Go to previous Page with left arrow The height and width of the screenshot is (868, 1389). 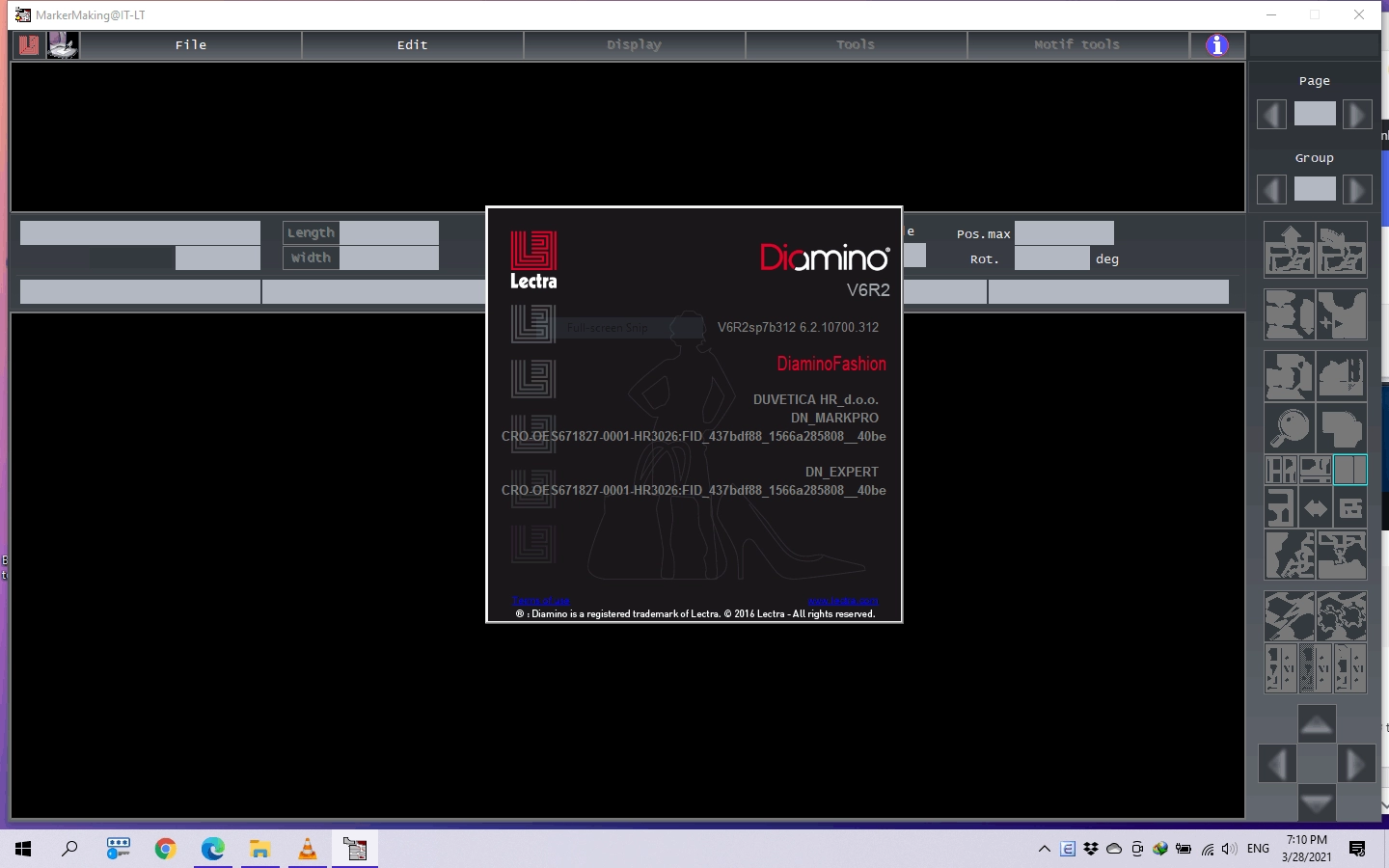[1271, 115]
